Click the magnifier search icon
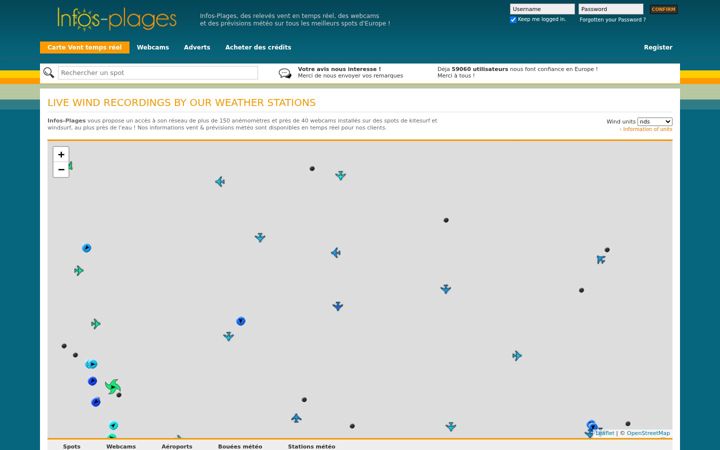The height and width of the screenshot is (450, 720). pyautogui.click(x=48, y=73)
